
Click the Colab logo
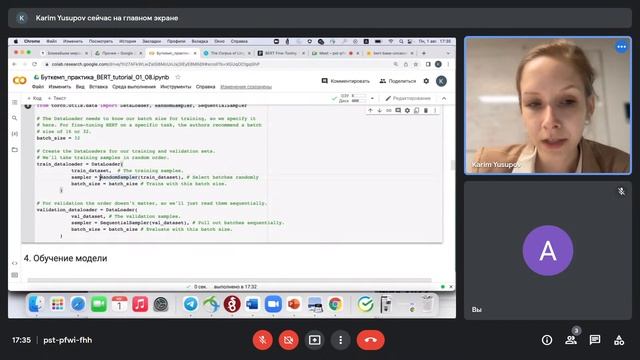pyautogui.click(x=20, y=81)
